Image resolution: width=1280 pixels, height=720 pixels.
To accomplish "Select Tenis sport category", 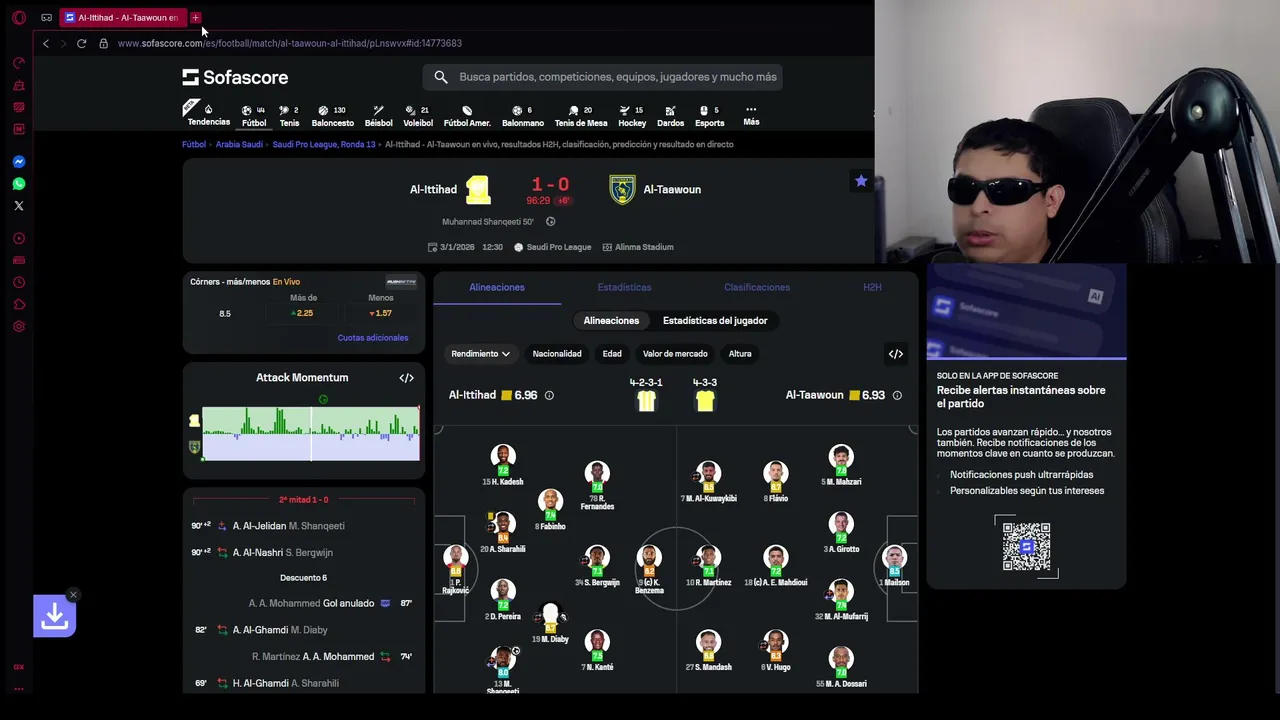I will [289, 116].
